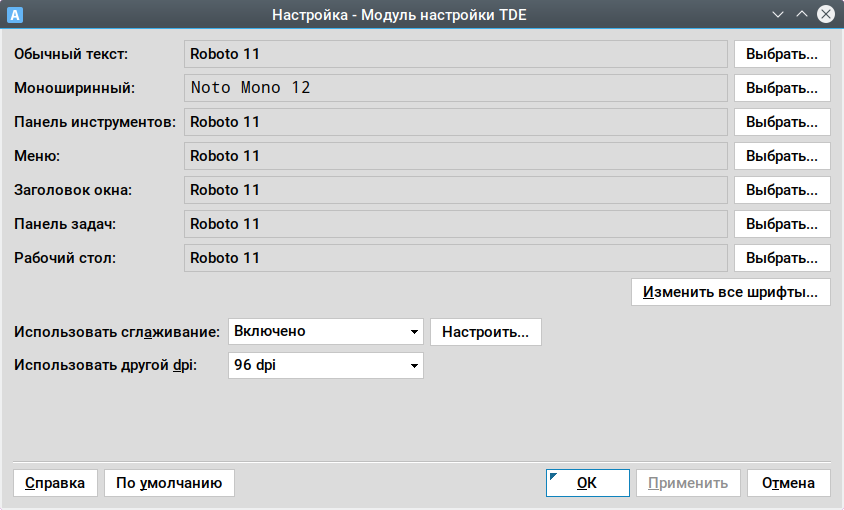844x510 pixels.
Task: Click the app icon in title bar
Action: pyautogui.click(x=15, y=15)
